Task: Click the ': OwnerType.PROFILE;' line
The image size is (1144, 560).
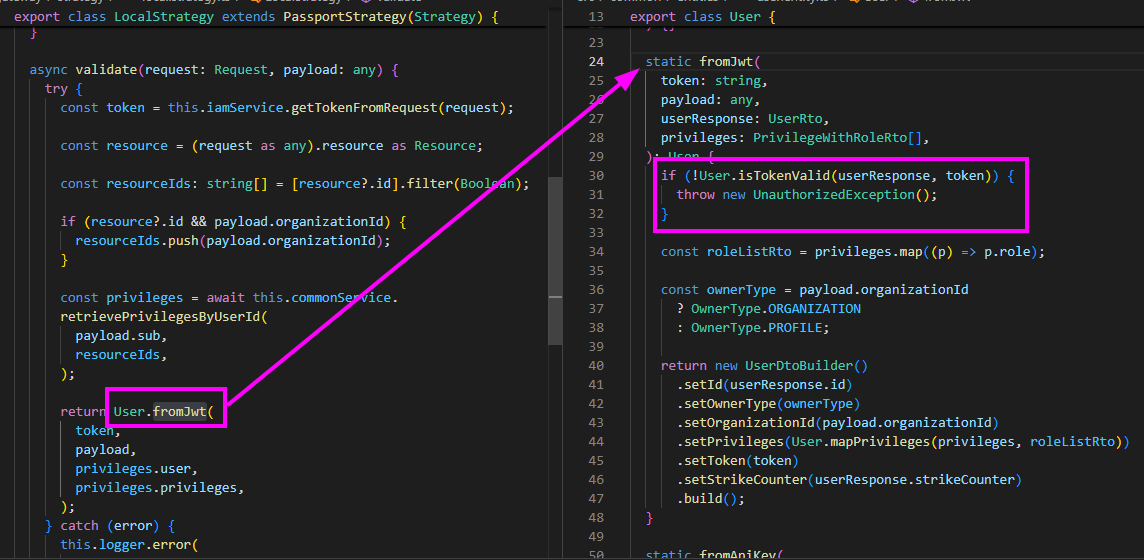Action: pyautogui.click(x=753, y=327)
